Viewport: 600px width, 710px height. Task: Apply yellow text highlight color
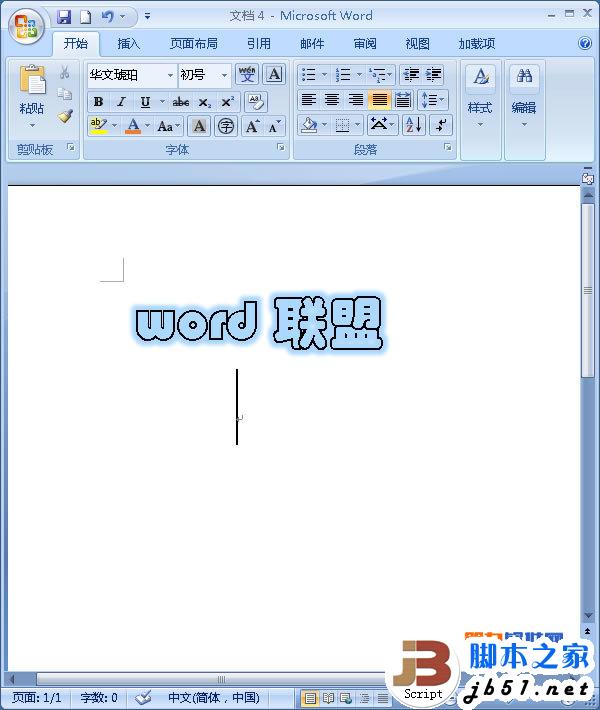(x=99, y=126)
